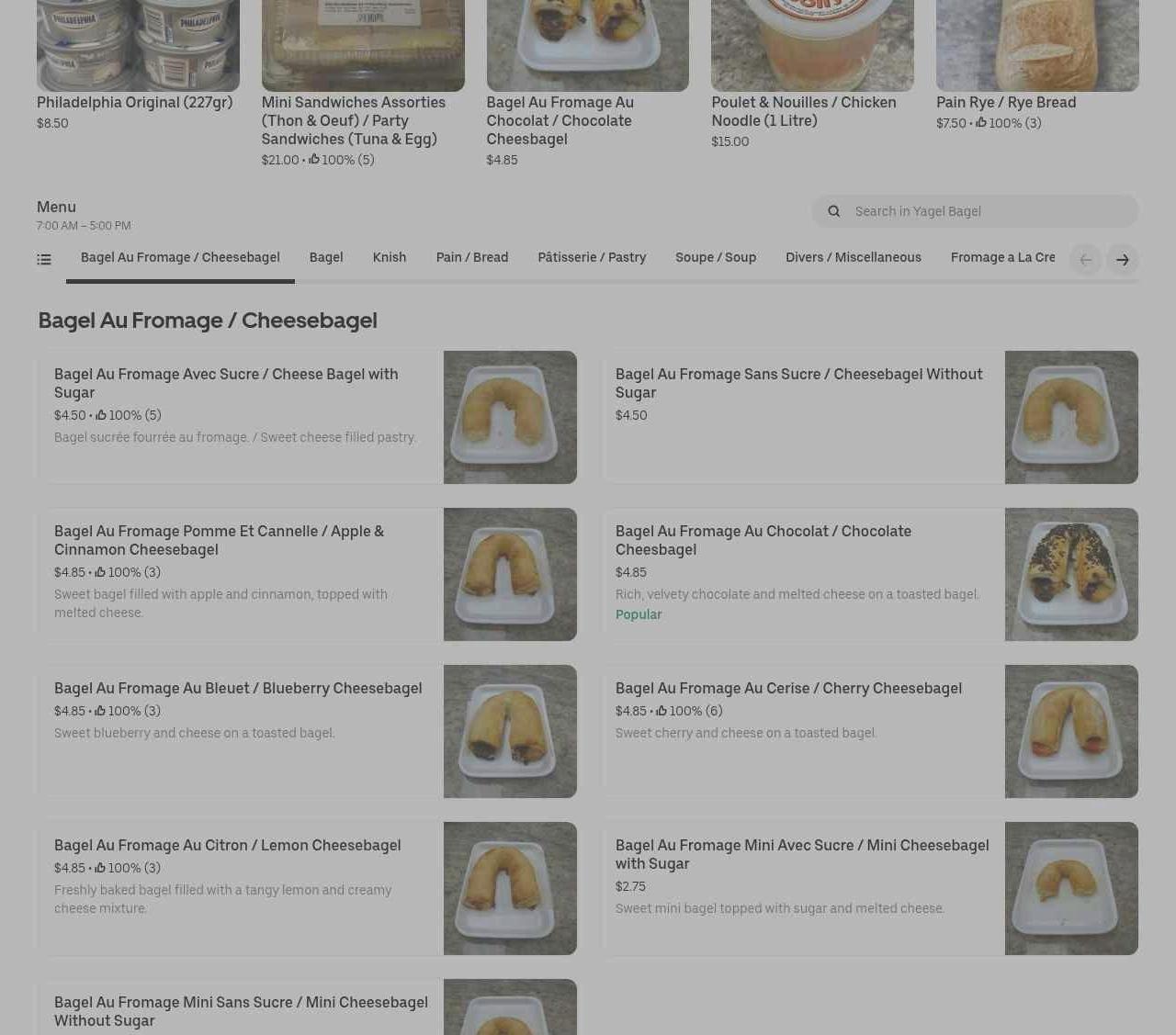This screenshot has height=1035, width=1176.
Task: Select the Pâtisserie / Pastry tab
Action: (592, 257)
